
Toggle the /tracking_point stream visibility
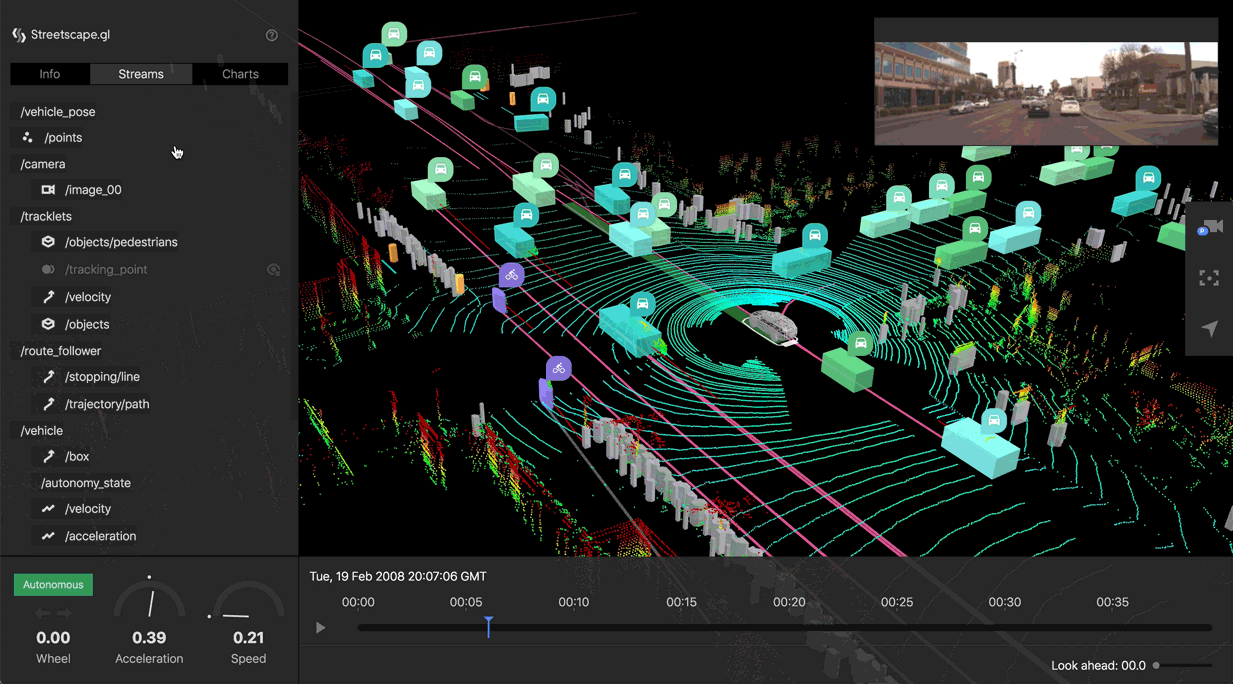coord(273,270)
